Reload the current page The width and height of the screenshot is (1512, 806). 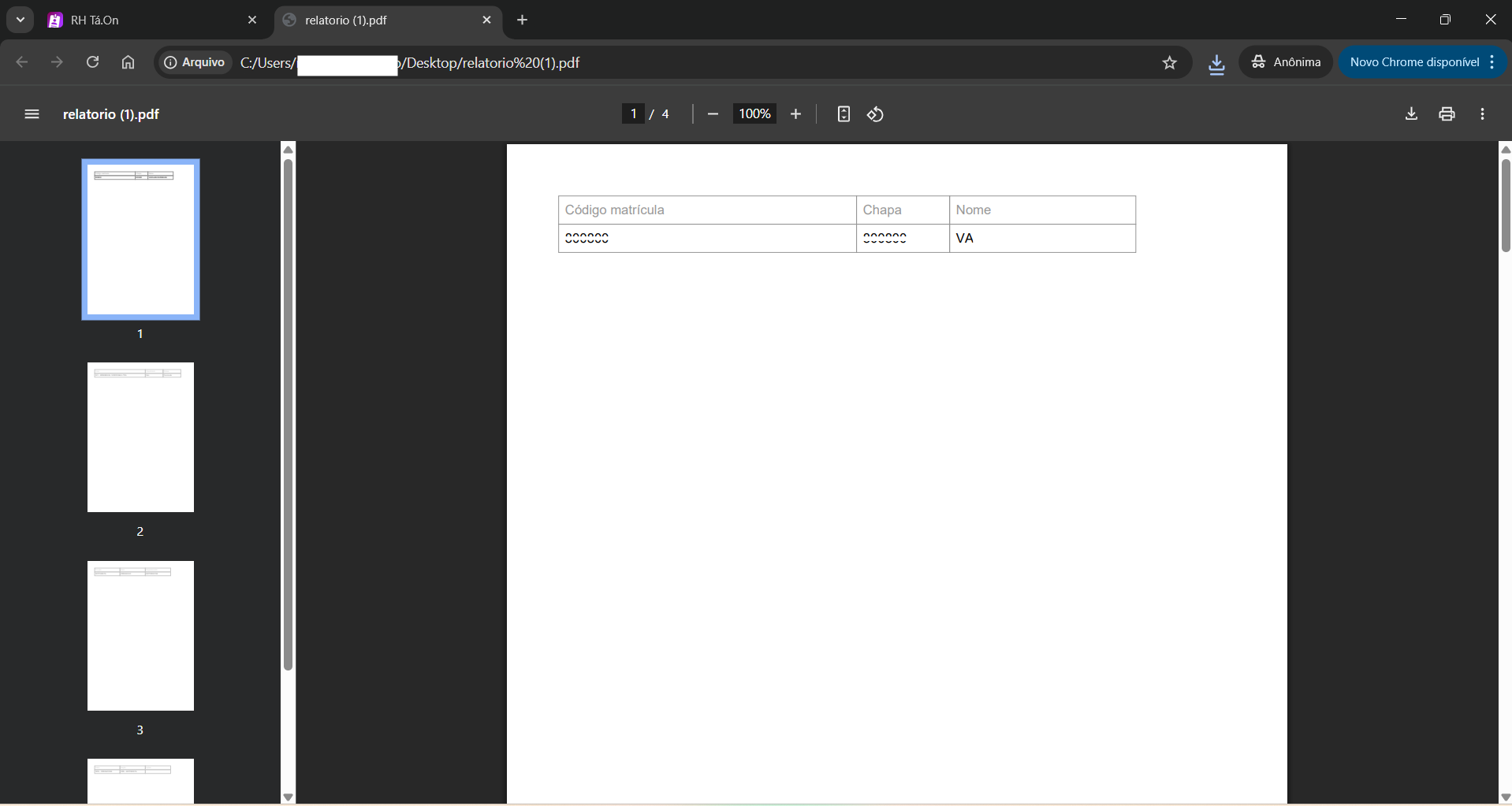tap(92, 62)
